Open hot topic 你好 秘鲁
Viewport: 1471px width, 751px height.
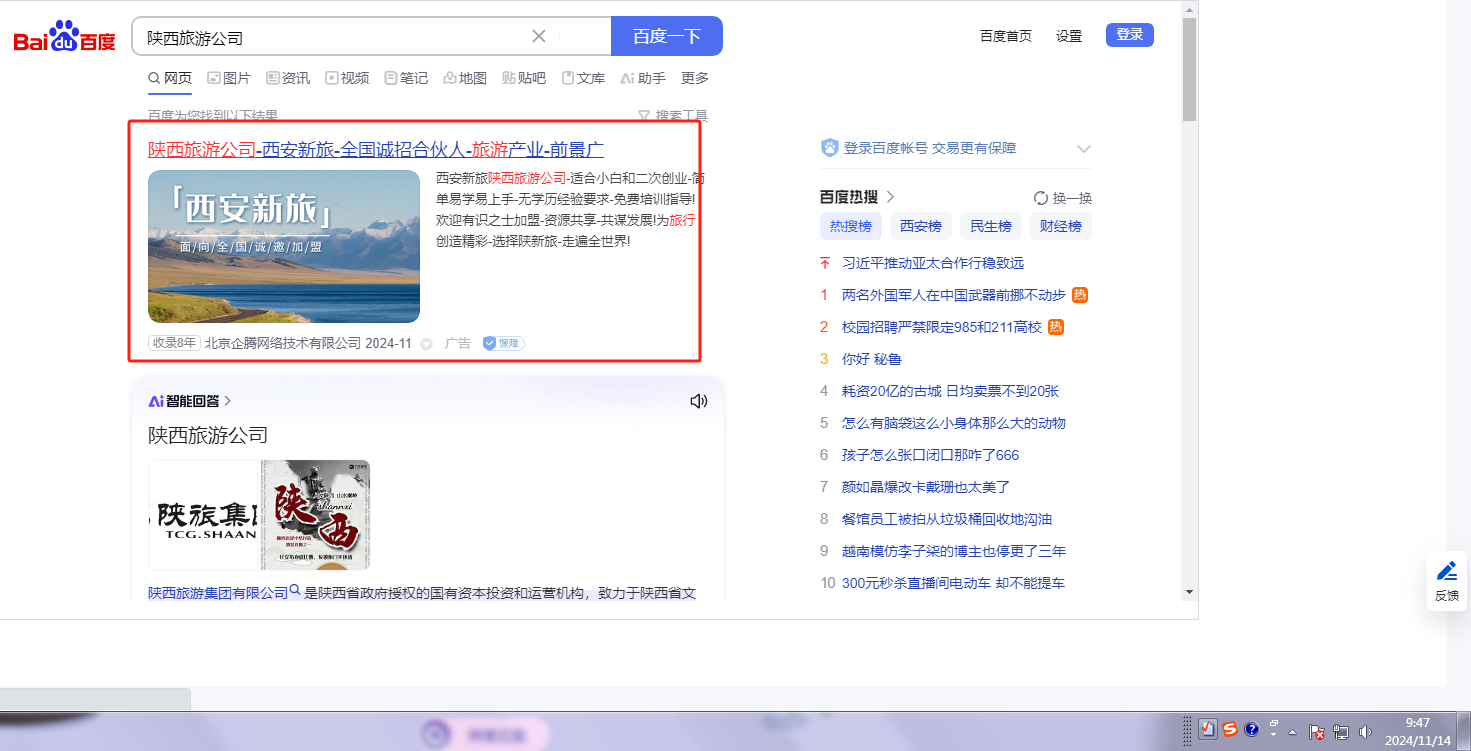pos(871,359)
